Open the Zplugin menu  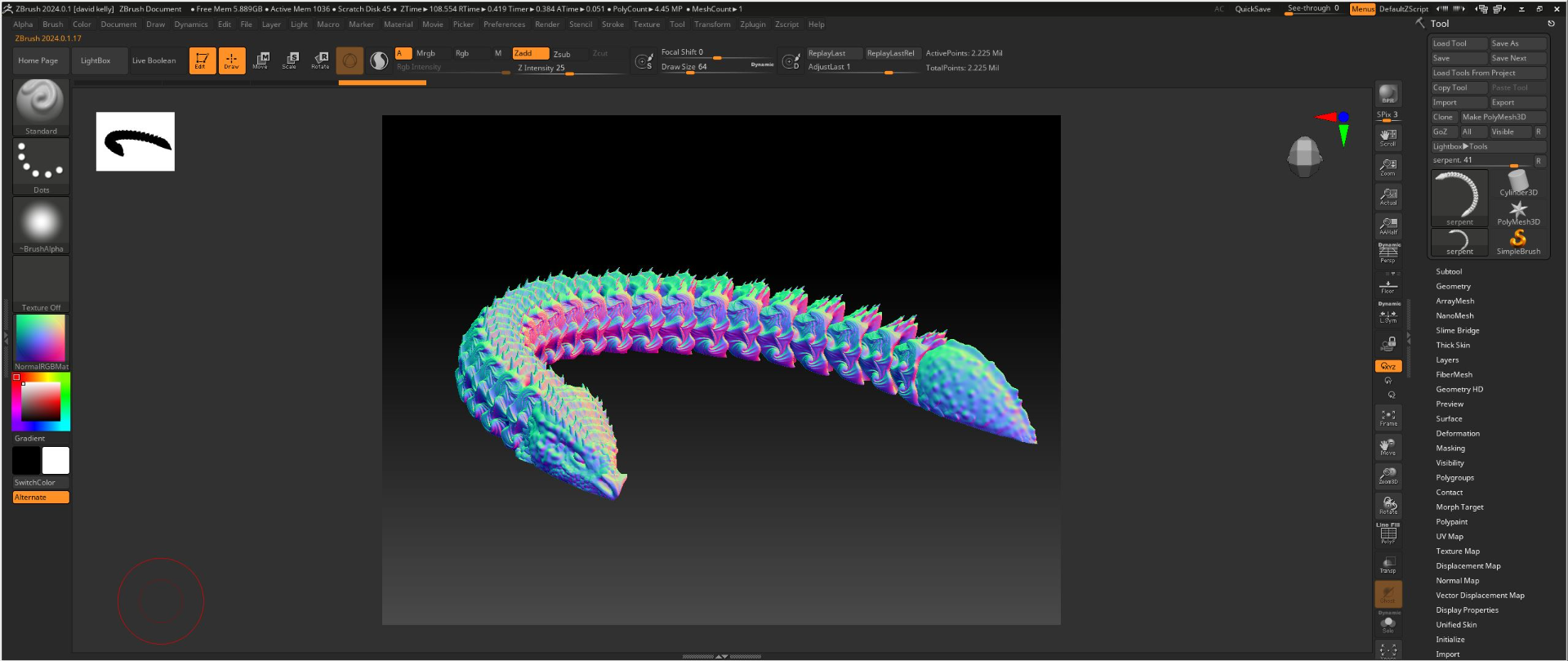[x=753, y=25]
